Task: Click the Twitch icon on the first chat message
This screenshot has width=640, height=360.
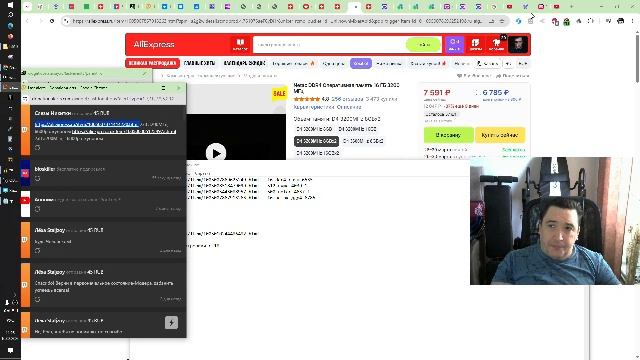Action: point(25,130)
